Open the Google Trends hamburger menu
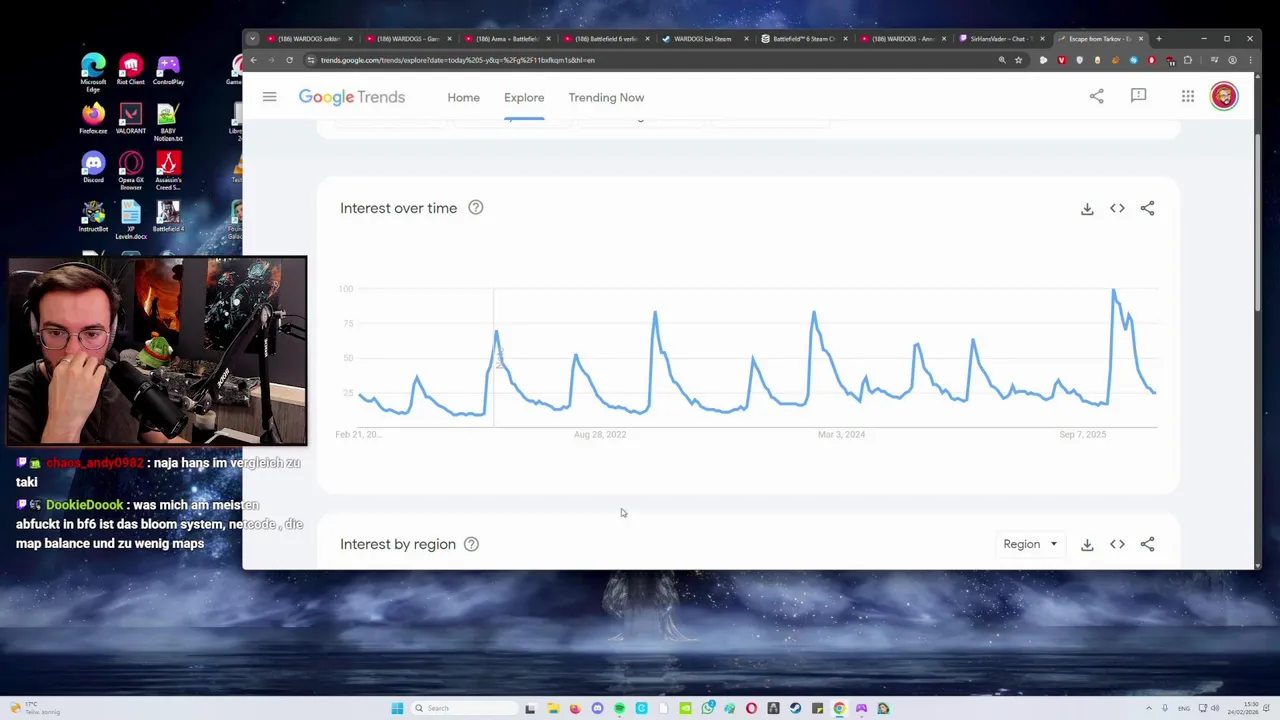Image resolution: width=1280 pixels, height=720 pixels. click(x=269, y=97)
